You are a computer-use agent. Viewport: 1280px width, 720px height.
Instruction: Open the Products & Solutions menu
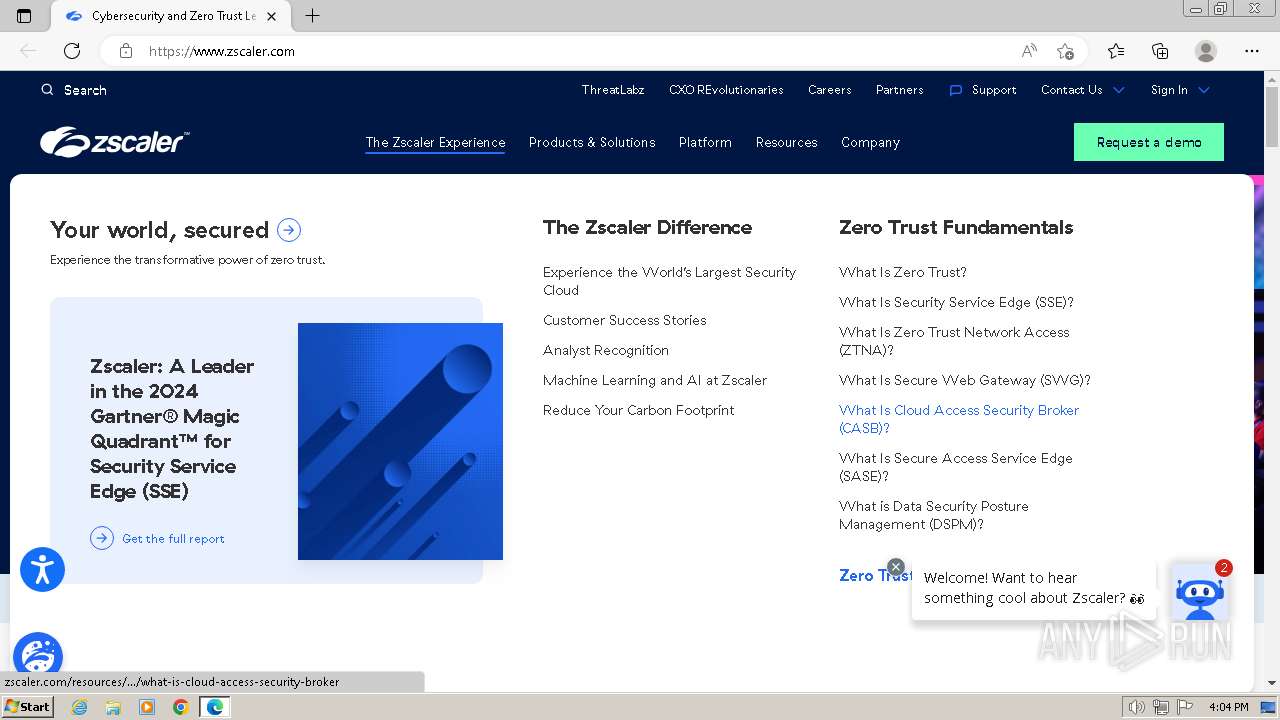tap(592, 143)
